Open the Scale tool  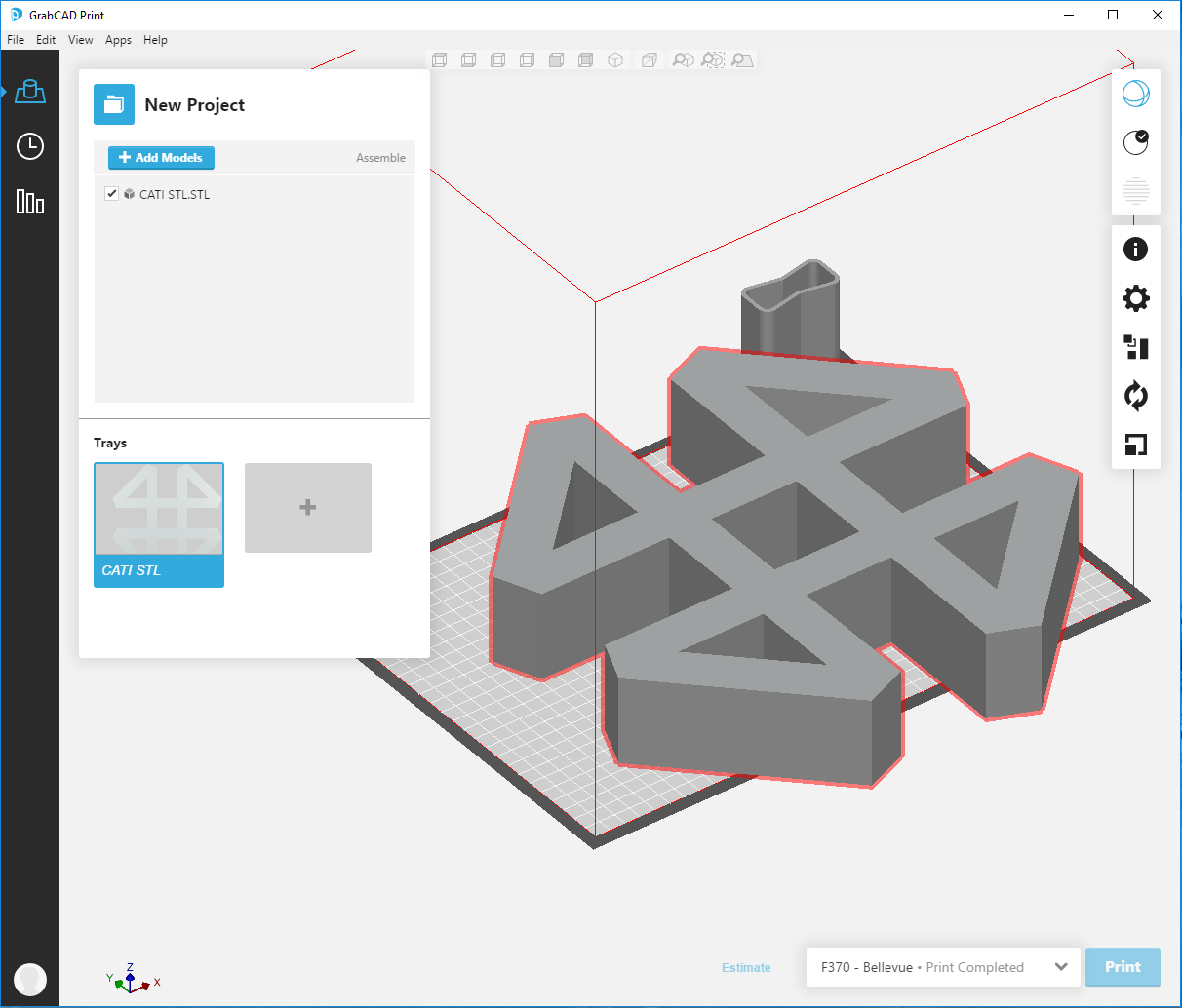(x=1136, y=445)
